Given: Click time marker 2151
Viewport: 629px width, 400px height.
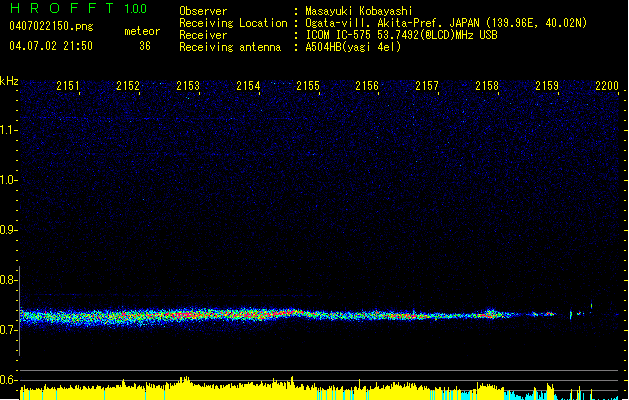Looking at the screenshot, I should click(68, 86).
